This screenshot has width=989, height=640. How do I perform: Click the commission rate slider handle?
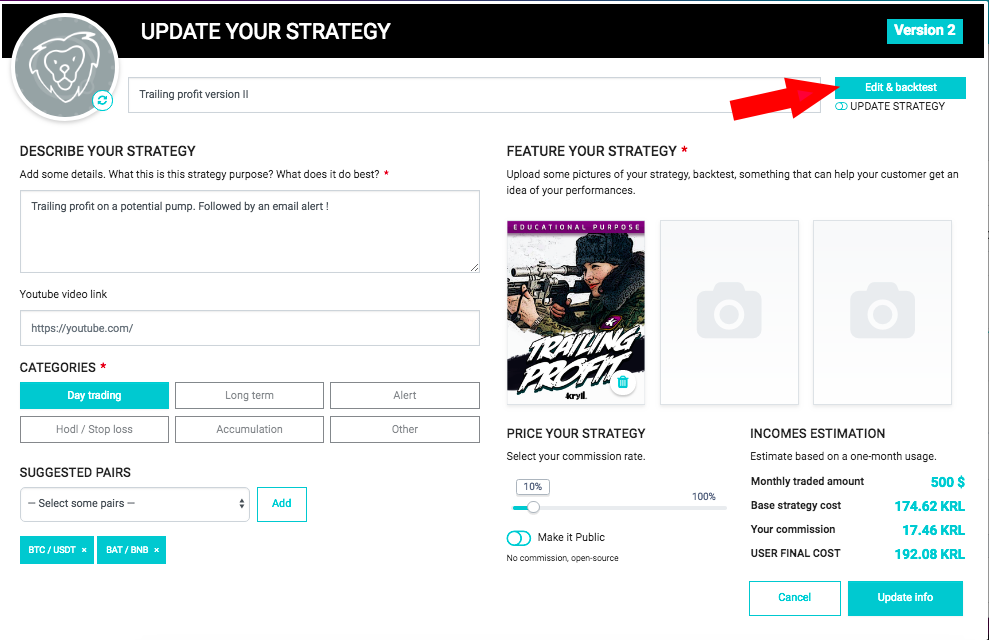[534, 508]
